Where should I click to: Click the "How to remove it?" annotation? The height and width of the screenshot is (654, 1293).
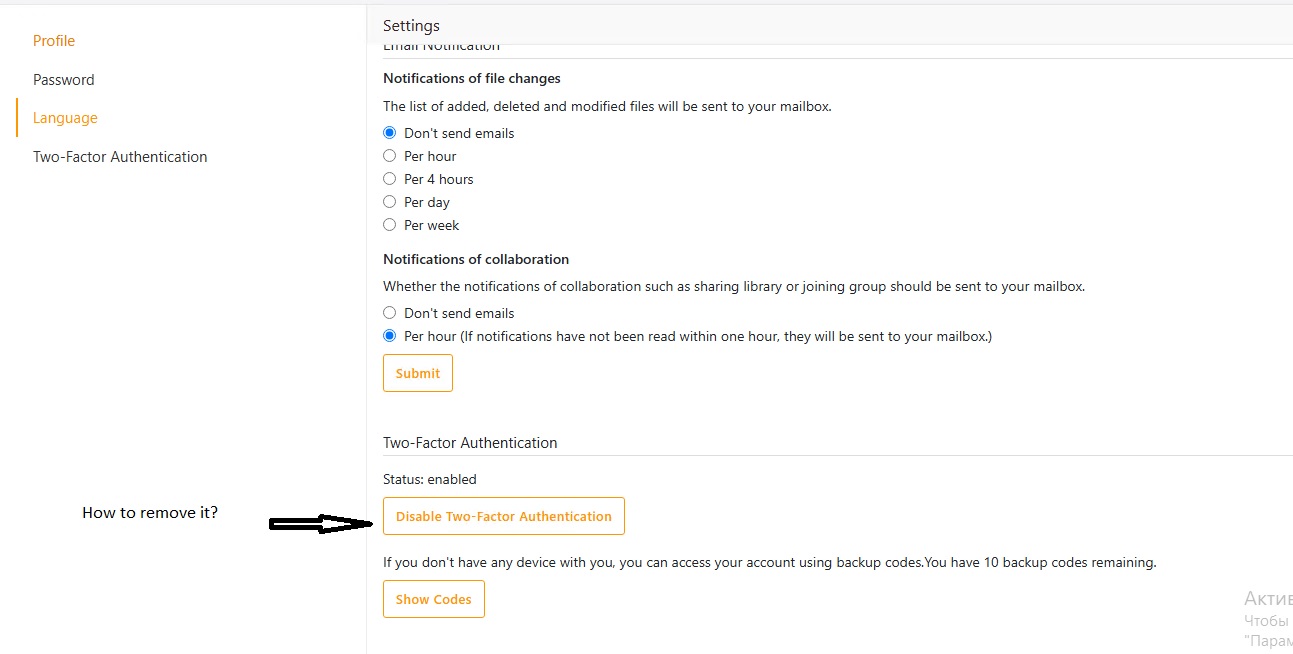150,513
